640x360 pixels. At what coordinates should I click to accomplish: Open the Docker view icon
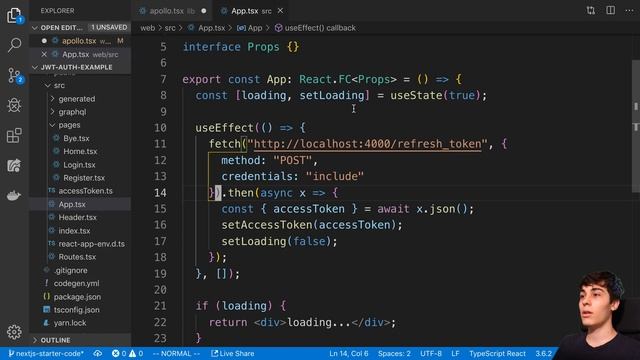(x=14, y=196)
